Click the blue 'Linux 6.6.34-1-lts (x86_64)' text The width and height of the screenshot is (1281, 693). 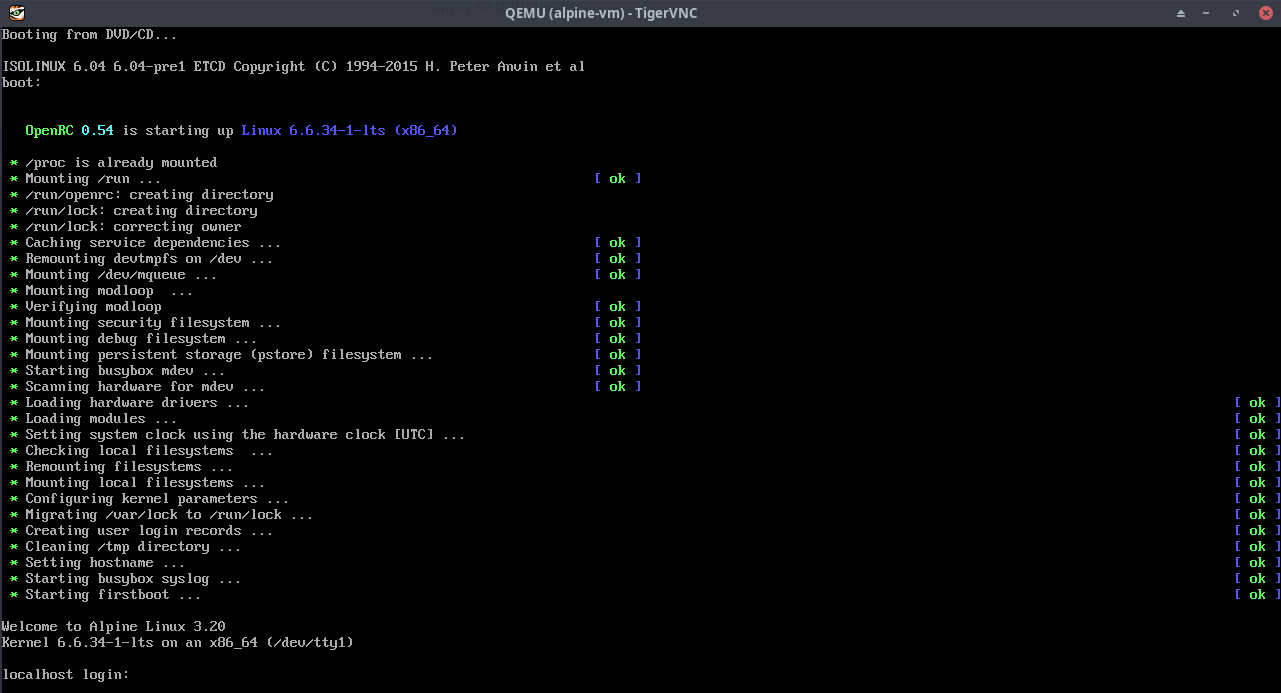click(x=349, y=131)
